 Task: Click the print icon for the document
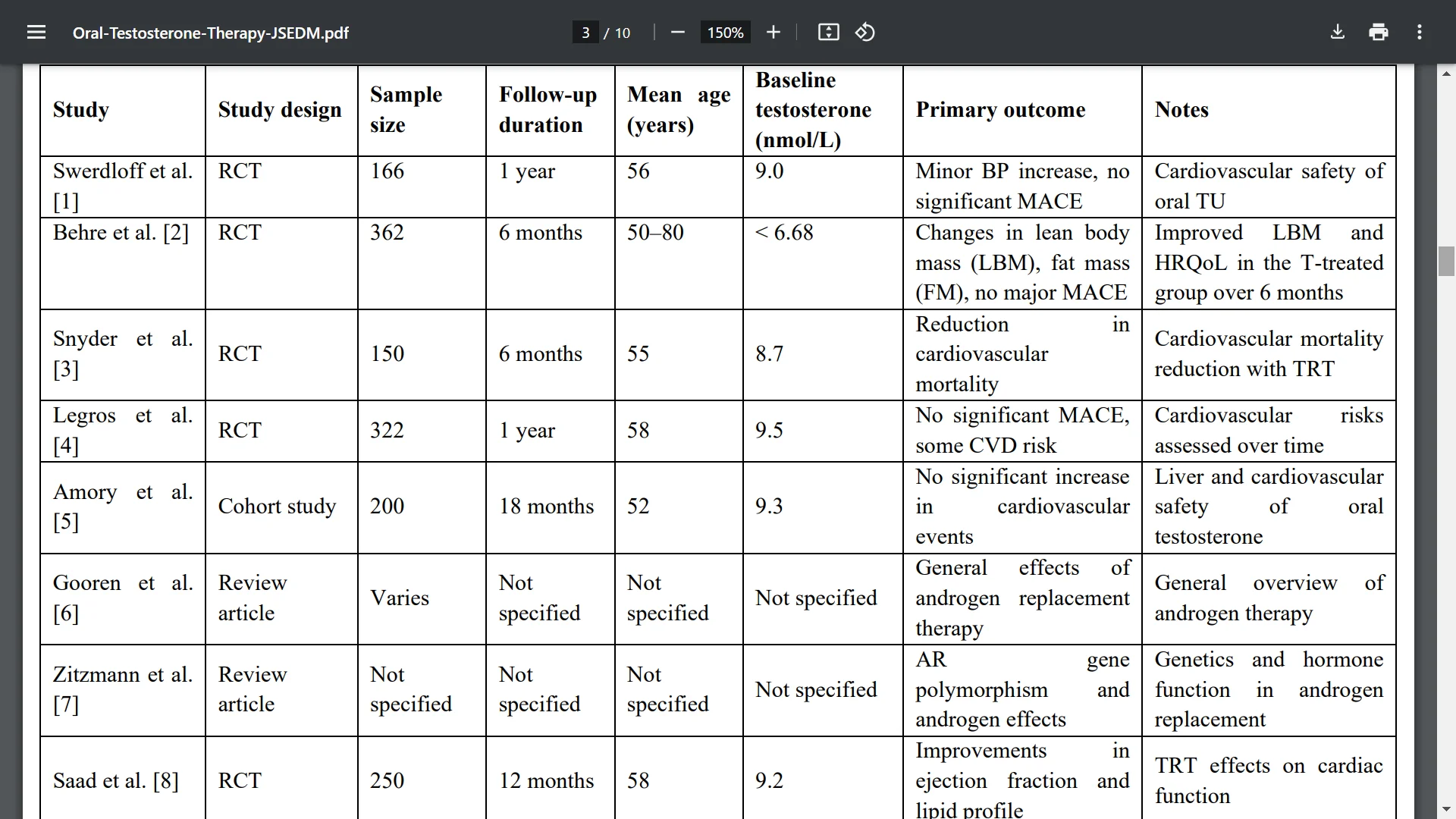tap(1380, 32)
